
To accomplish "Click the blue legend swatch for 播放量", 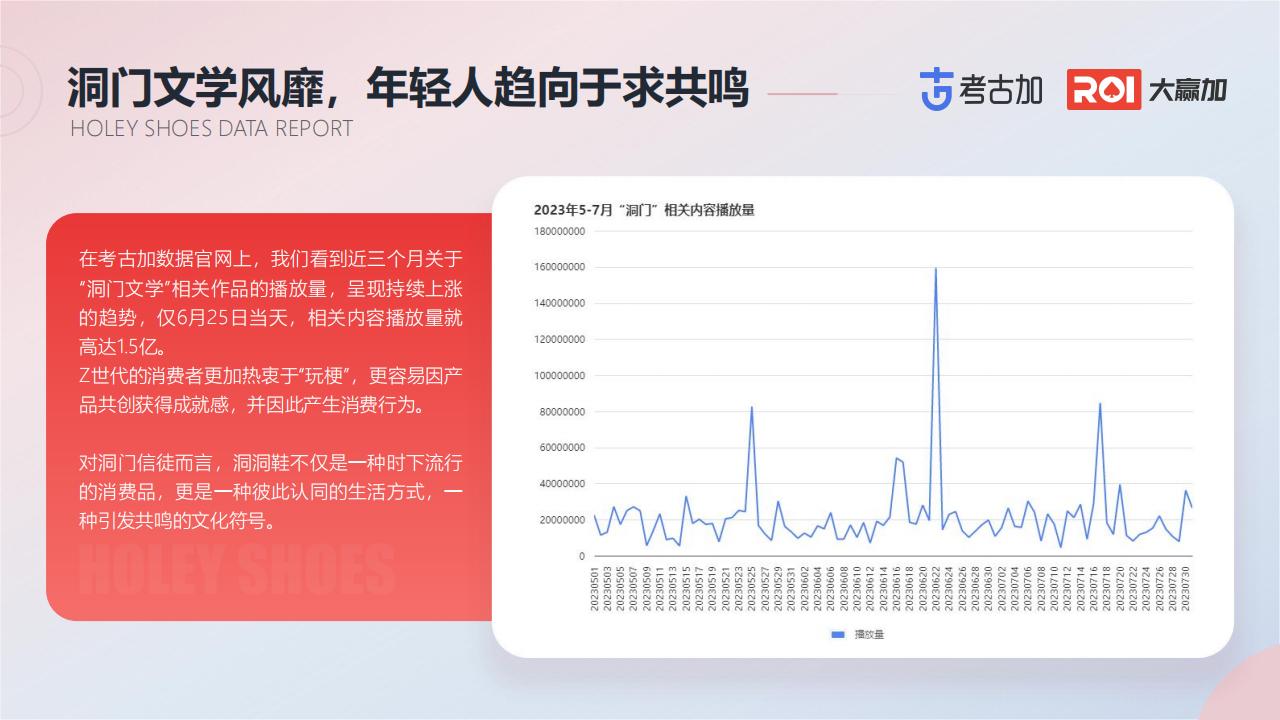I will (x=838, y=634).
